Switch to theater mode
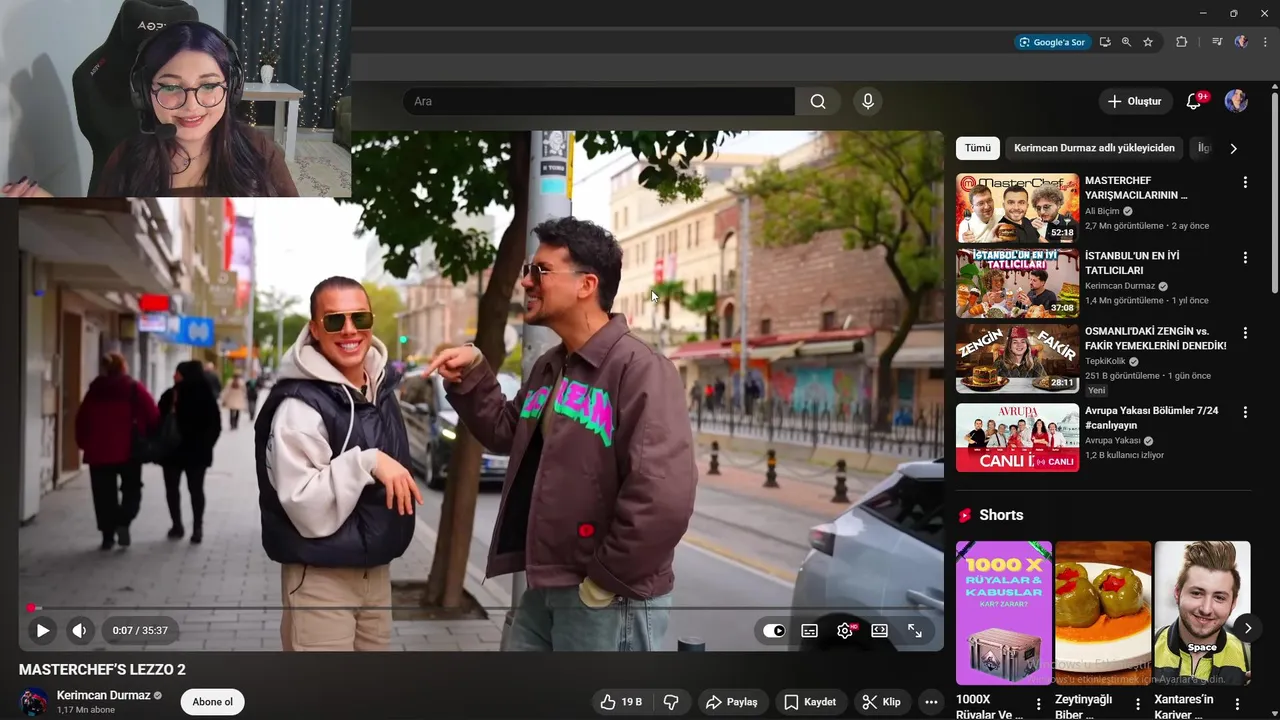Image resolution: width=1280 pixels, height=720 pixels. click(x=880, y=631)
